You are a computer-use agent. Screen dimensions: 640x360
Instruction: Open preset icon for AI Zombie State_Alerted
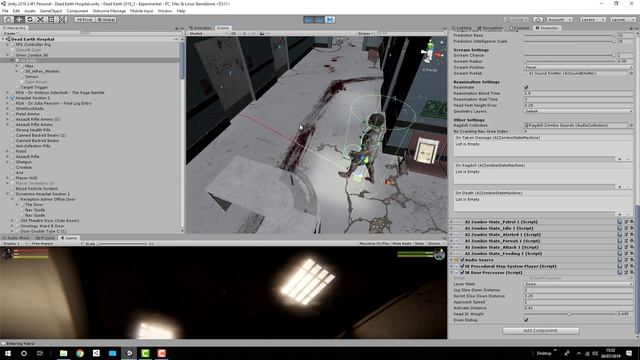626,235
